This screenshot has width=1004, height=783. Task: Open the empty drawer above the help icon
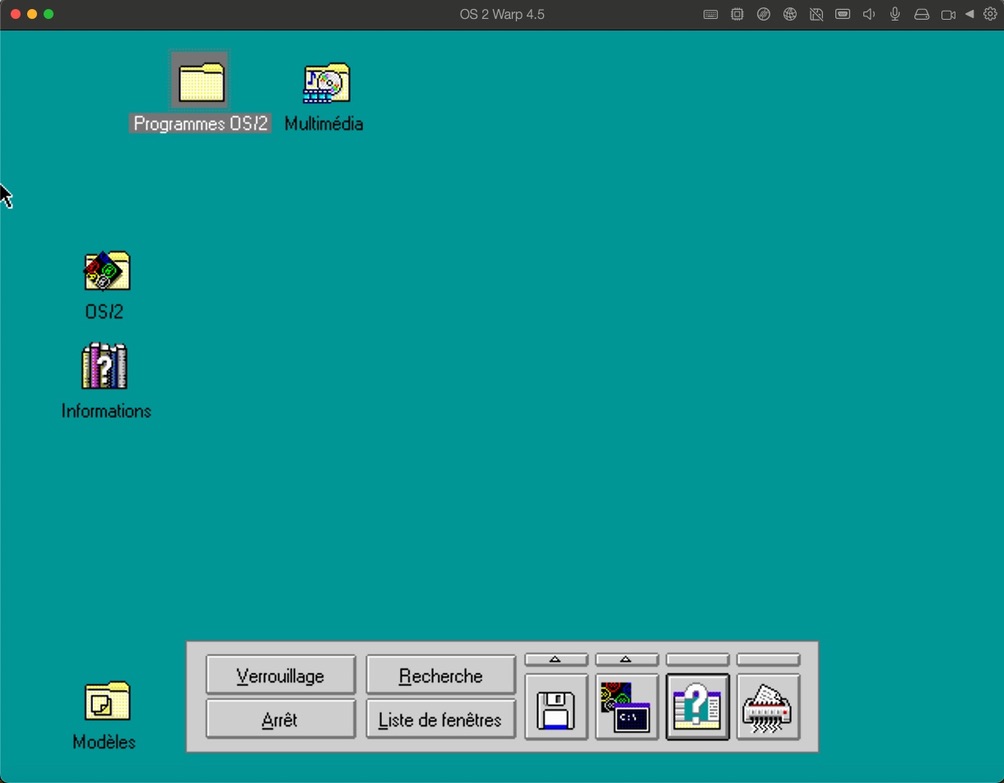click(x=697, y=660)
